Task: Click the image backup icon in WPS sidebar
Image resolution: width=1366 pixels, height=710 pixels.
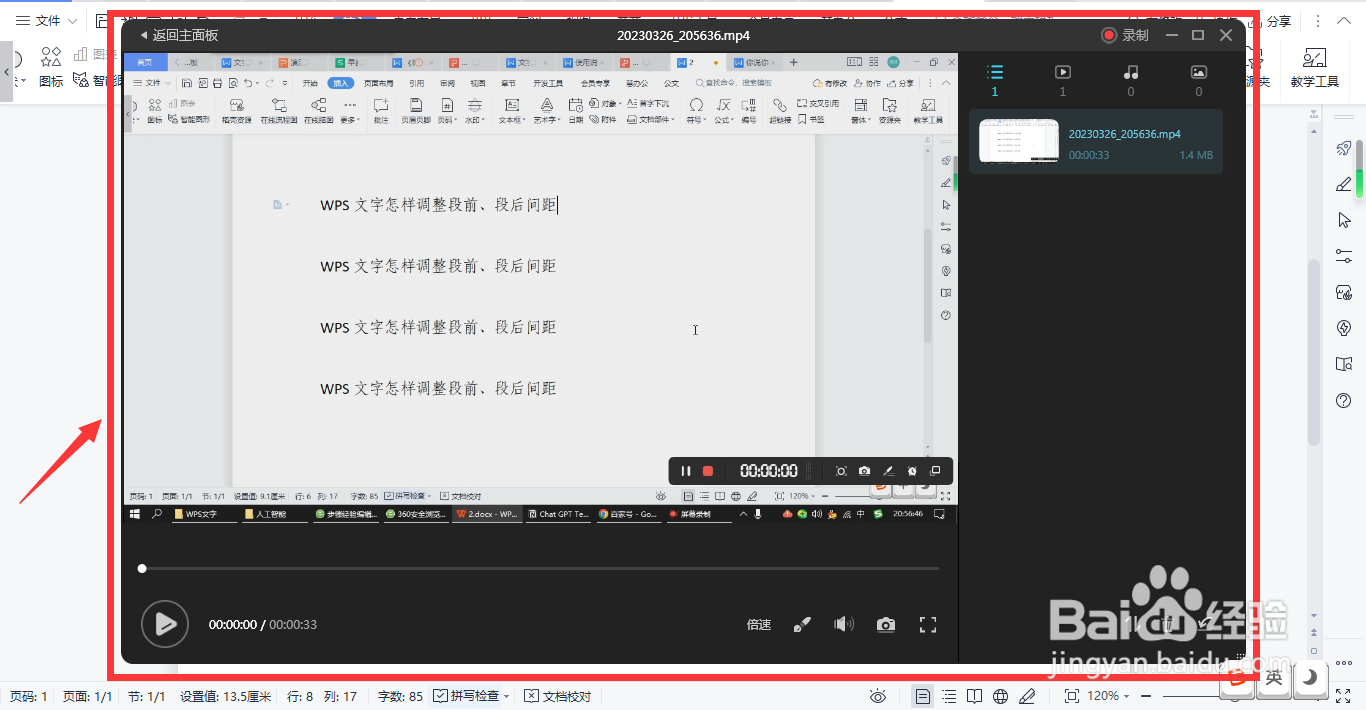Action: coord(1344,292)
